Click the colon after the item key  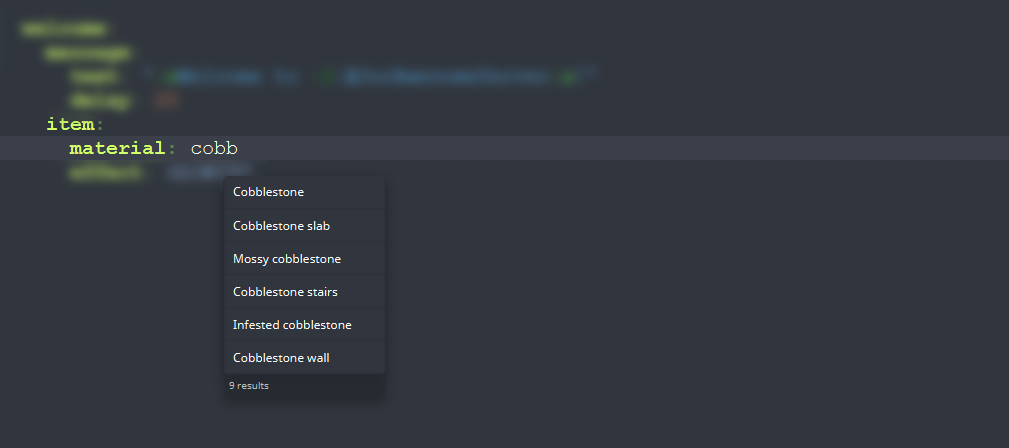[x=99, y=125]
